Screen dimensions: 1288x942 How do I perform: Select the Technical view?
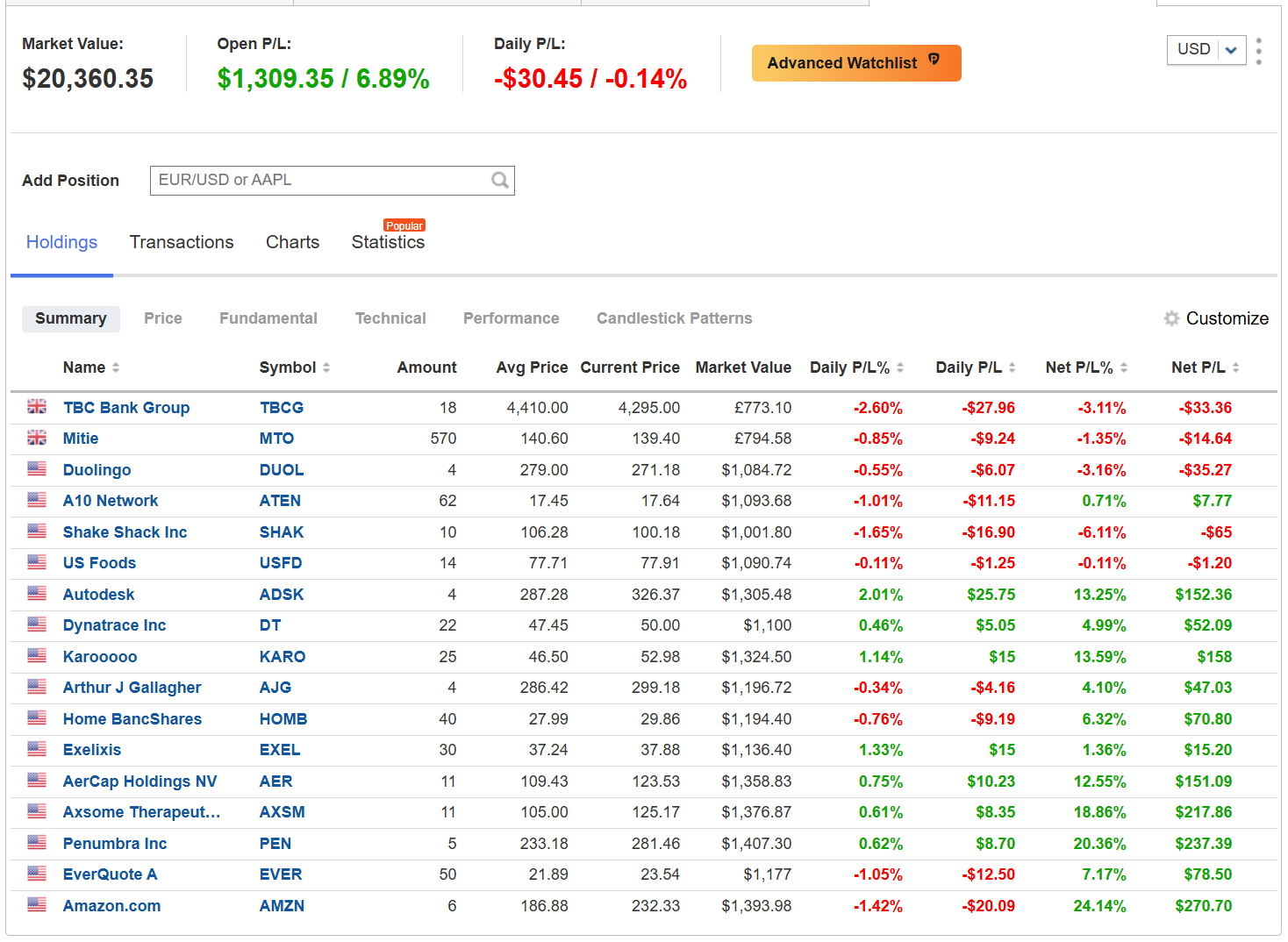pos(390,318)
